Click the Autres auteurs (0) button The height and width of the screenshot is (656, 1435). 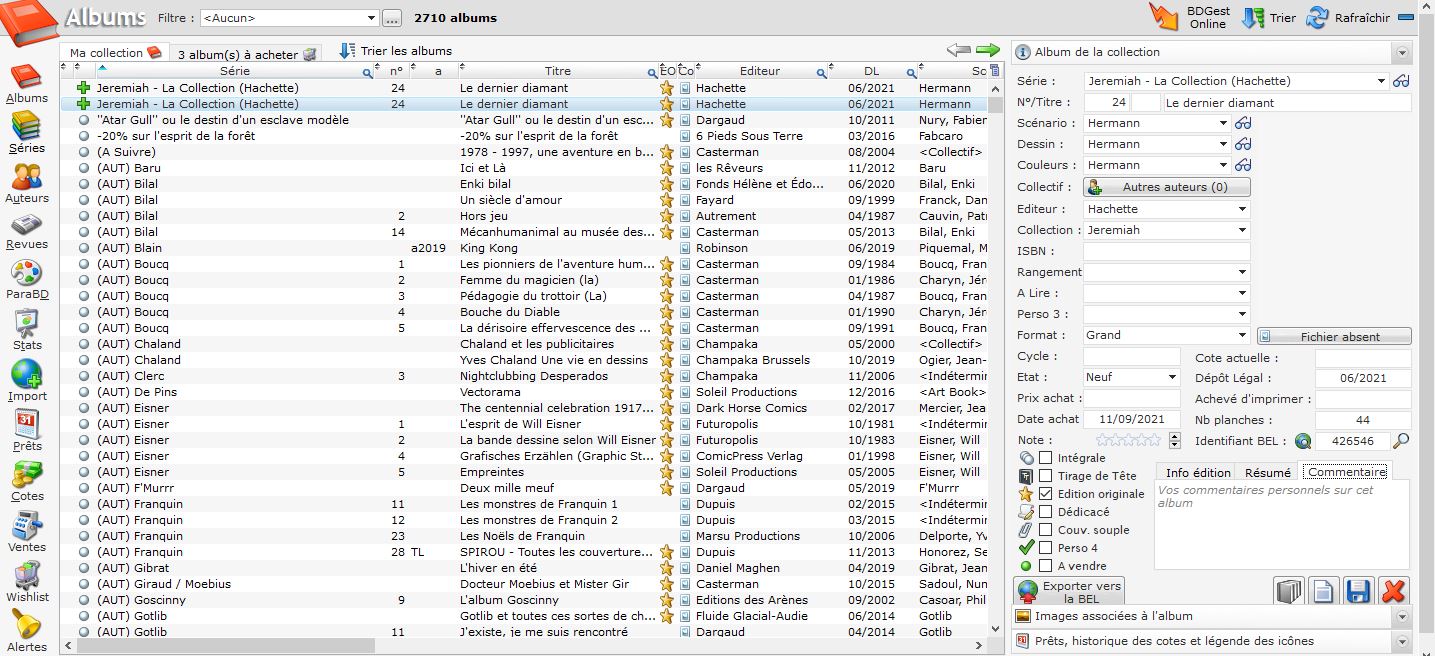point(1166,187)
